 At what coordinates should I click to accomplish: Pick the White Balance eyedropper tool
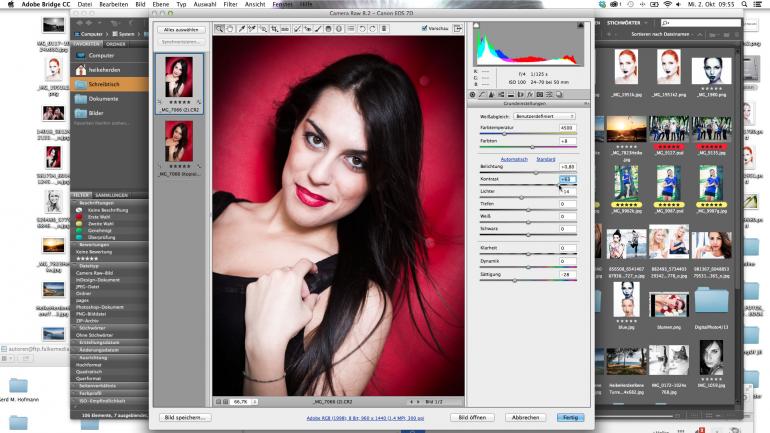[x=242, y=29]
